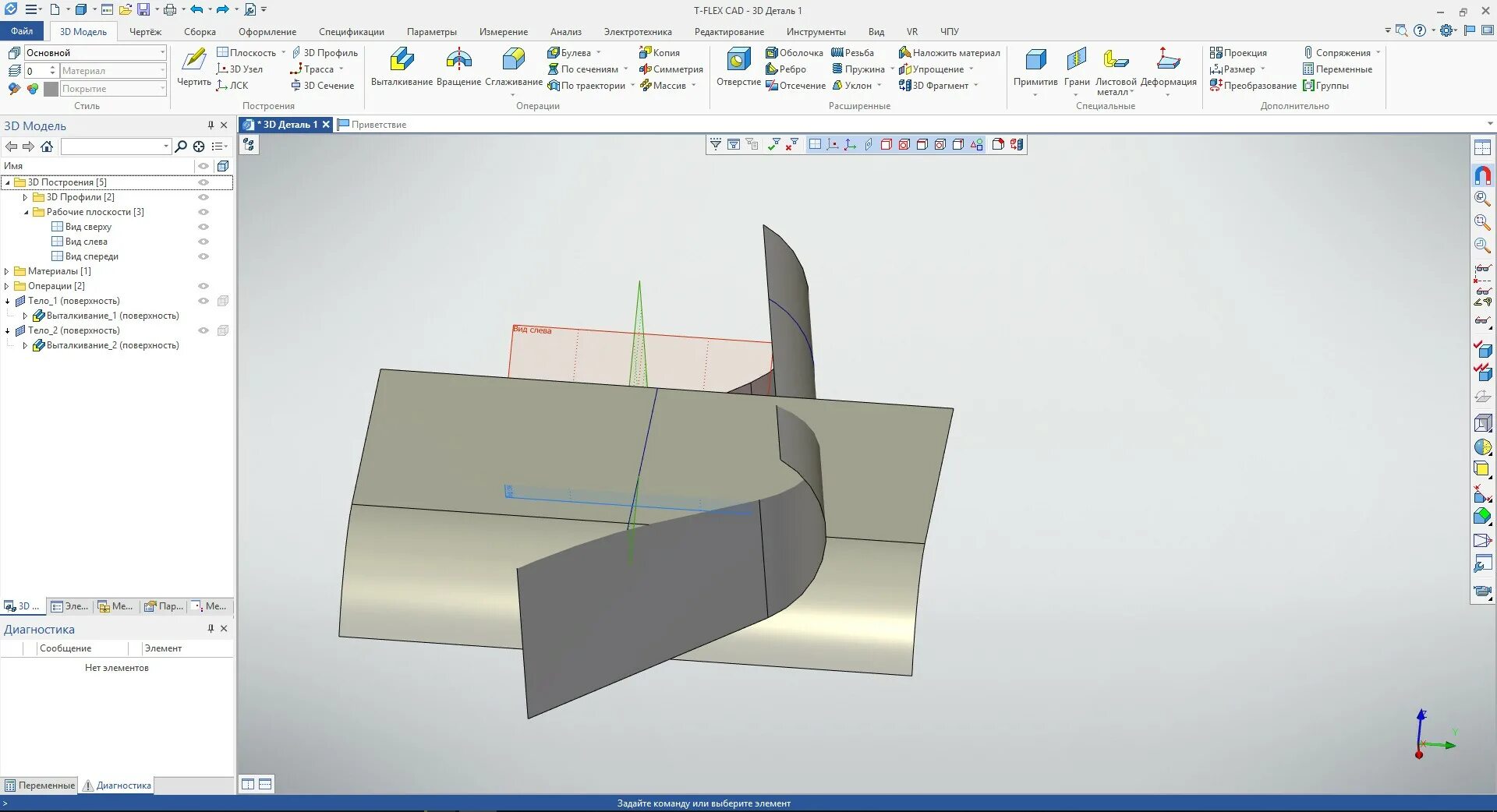
Task: Toggle visibility of 3D Построения folder
Action: [x=203, y=182]
